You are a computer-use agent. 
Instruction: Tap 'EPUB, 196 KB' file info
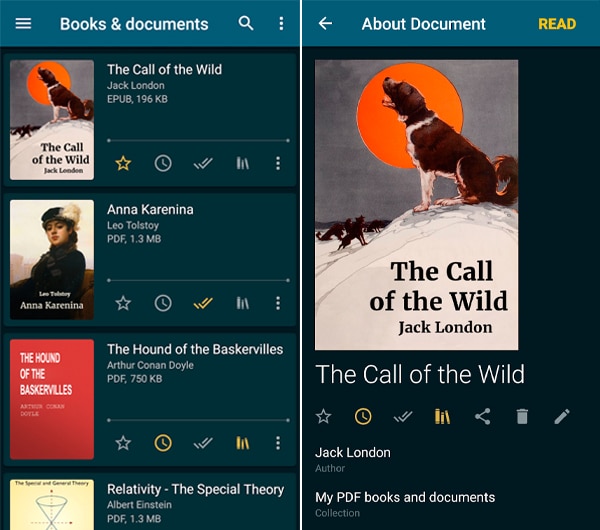pos(137,99)
